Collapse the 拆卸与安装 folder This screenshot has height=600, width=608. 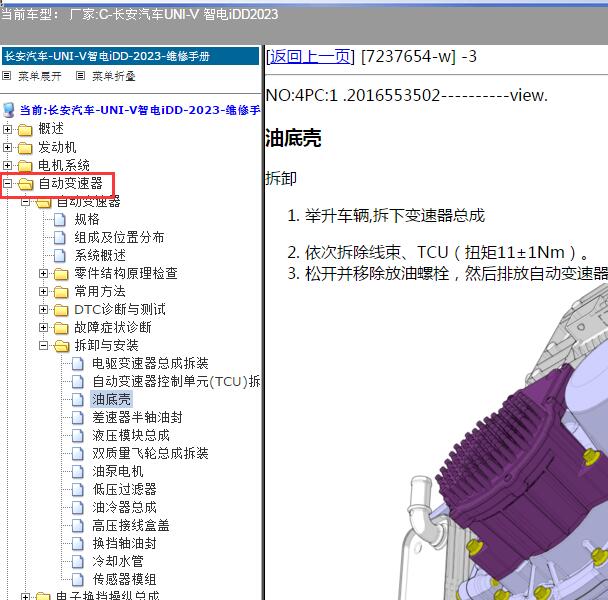click(x=43, y=346)
